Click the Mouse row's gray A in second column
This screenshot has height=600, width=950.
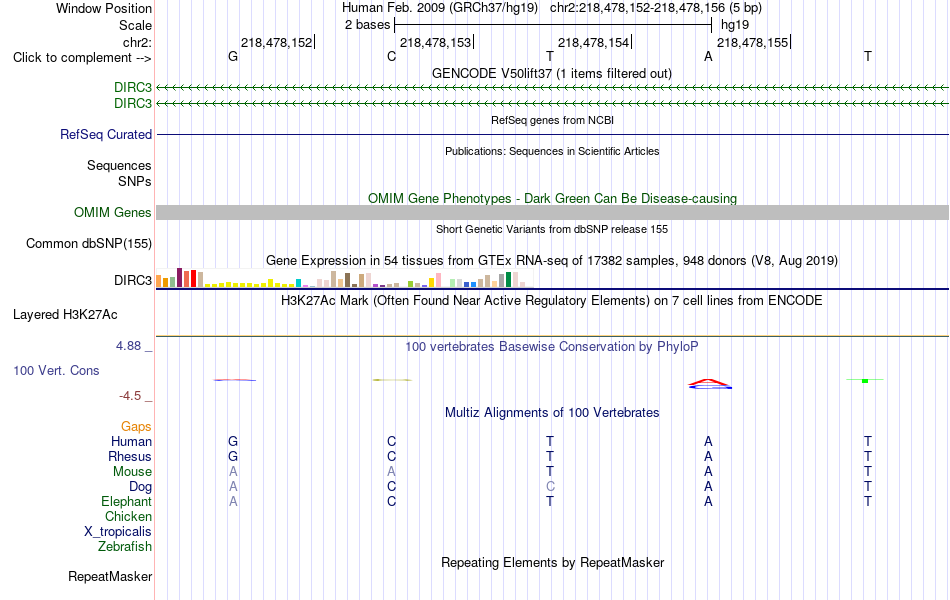pos(391,472)
